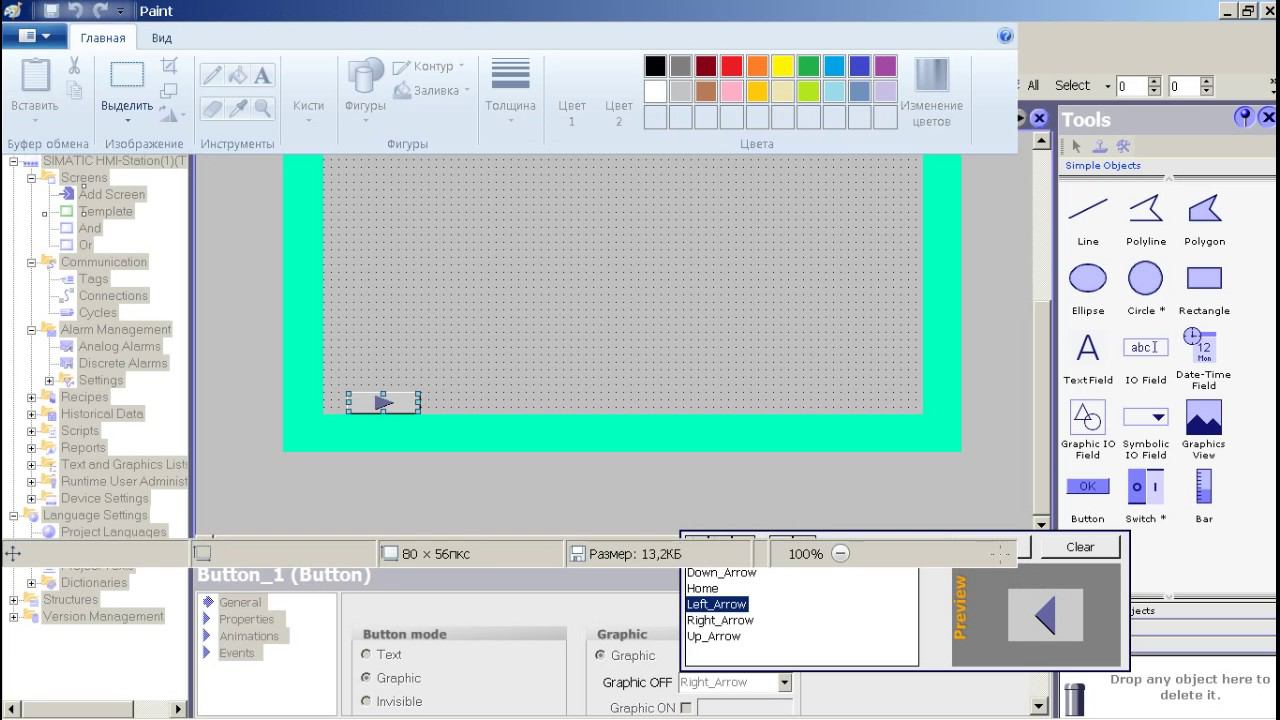The width and height of the screenshot is (1280, 720).
Task: Zoom out using the 100% minus button
Action: [840, 553]
